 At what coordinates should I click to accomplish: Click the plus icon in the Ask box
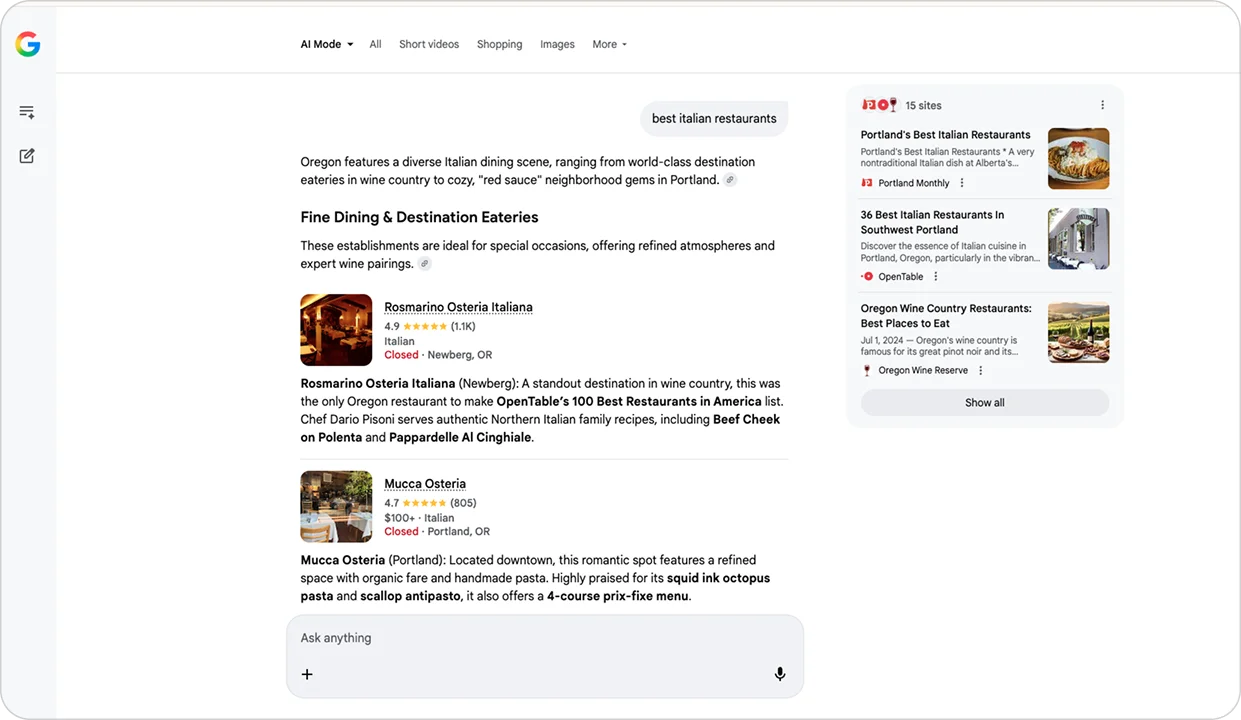coord(307,674)
